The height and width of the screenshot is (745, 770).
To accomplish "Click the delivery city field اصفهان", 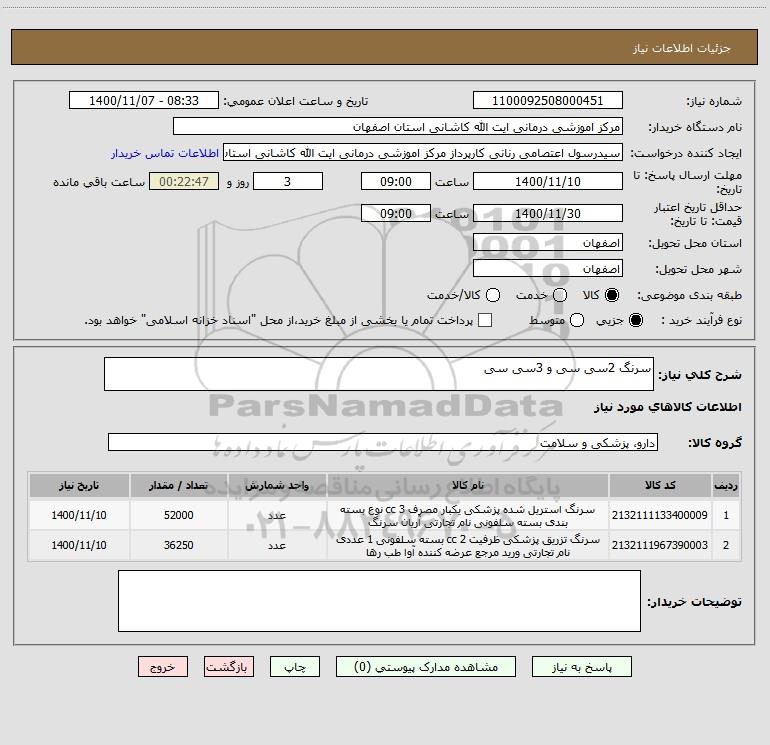I will click(548, 269).
